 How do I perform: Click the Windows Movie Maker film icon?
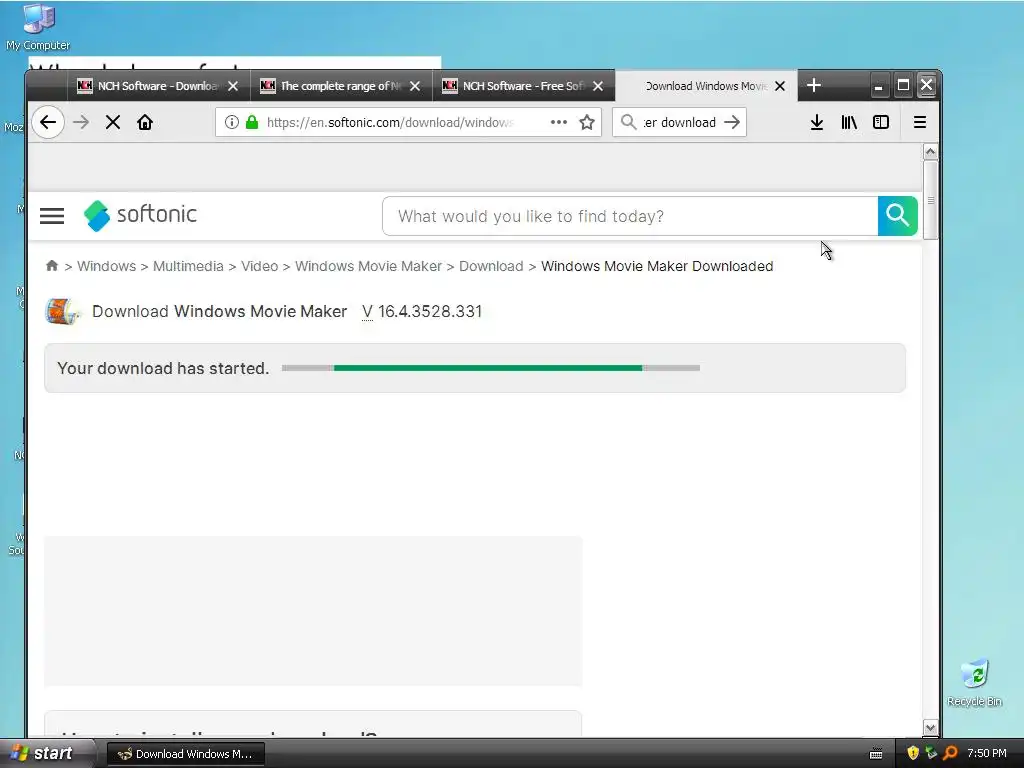62,312
